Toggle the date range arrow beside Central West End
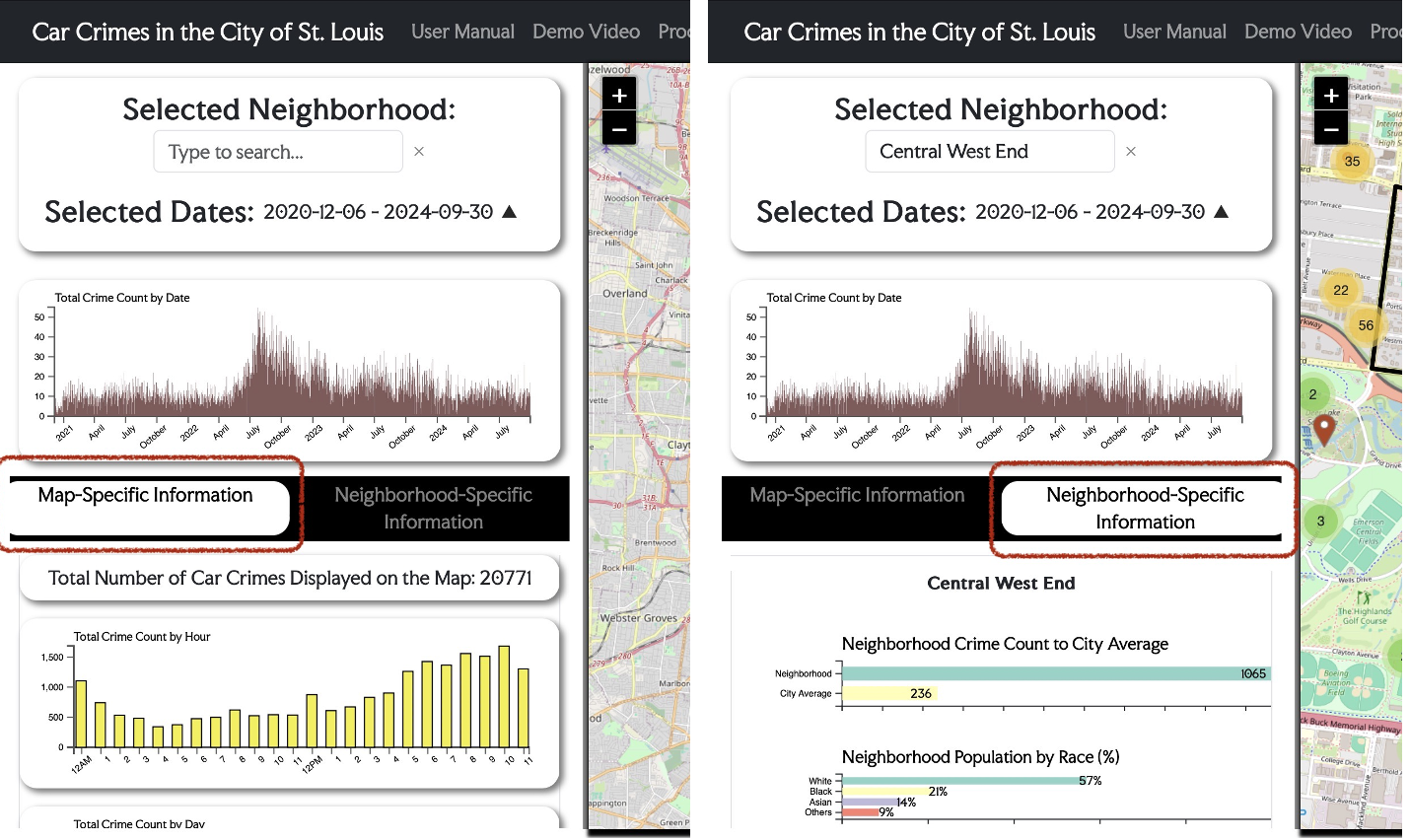This screenshot has width=1410, height=840. (x=1222, y=212)
